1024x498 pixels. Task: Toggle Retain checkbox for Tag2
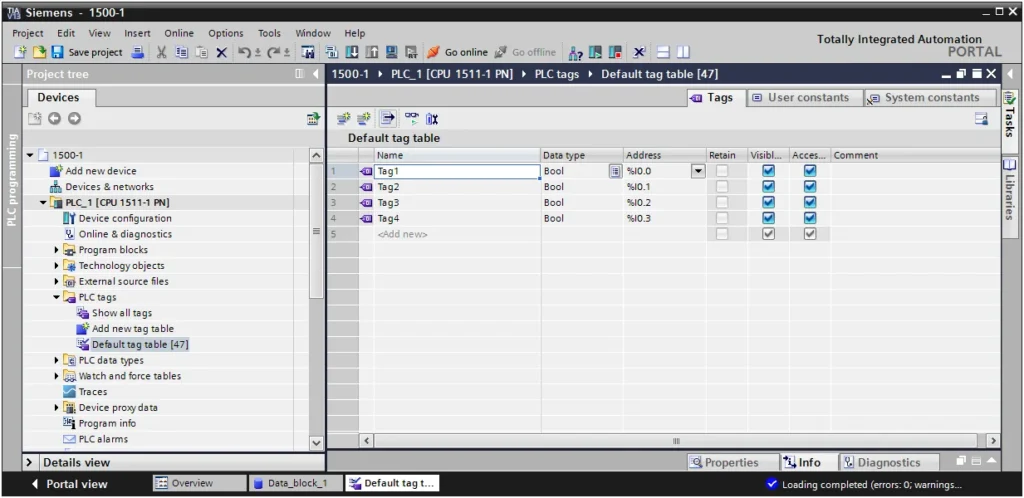click(722, 187)
